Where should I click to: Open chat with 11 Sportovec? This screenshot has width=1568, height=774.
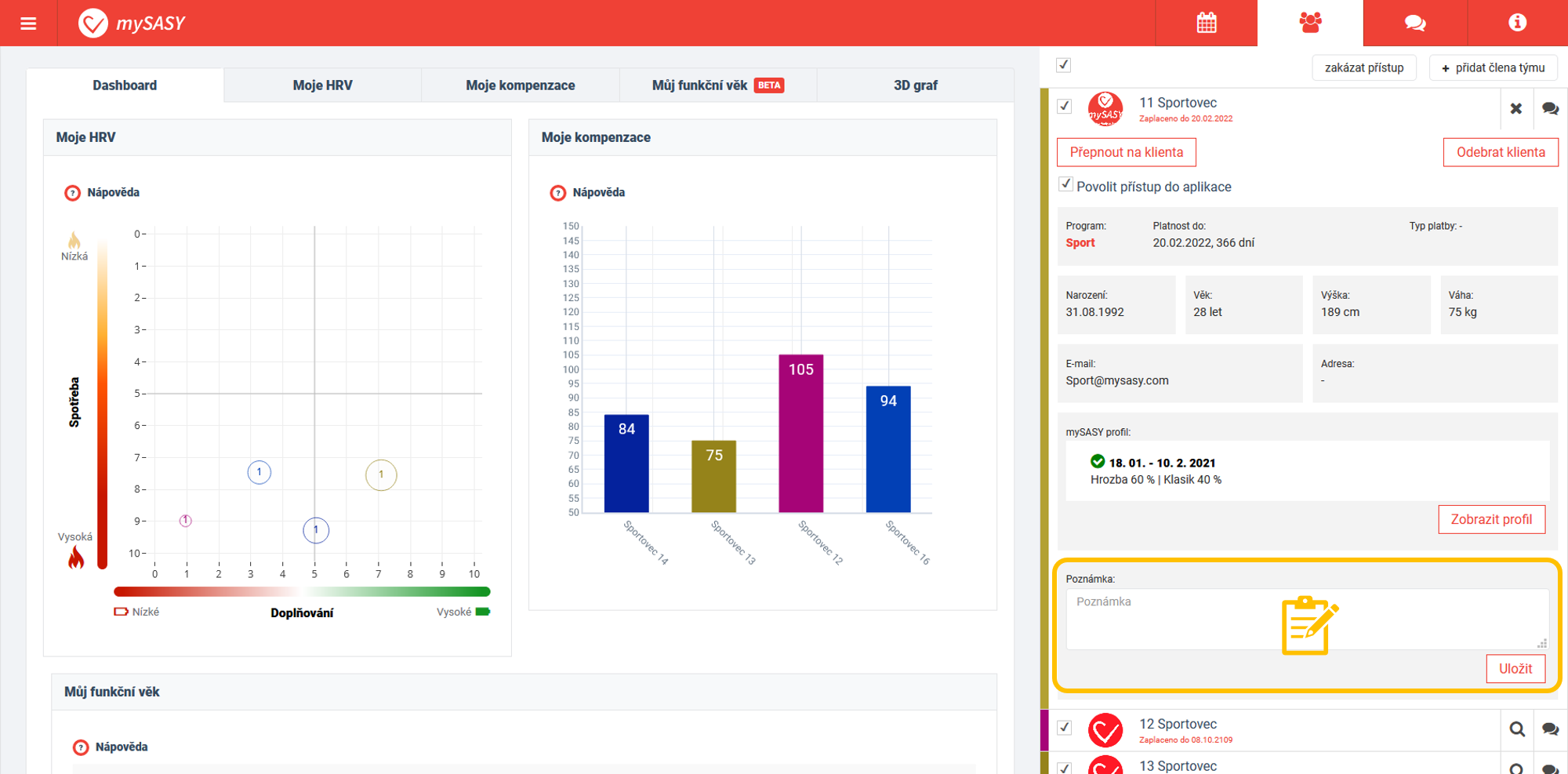(1550, 108)
